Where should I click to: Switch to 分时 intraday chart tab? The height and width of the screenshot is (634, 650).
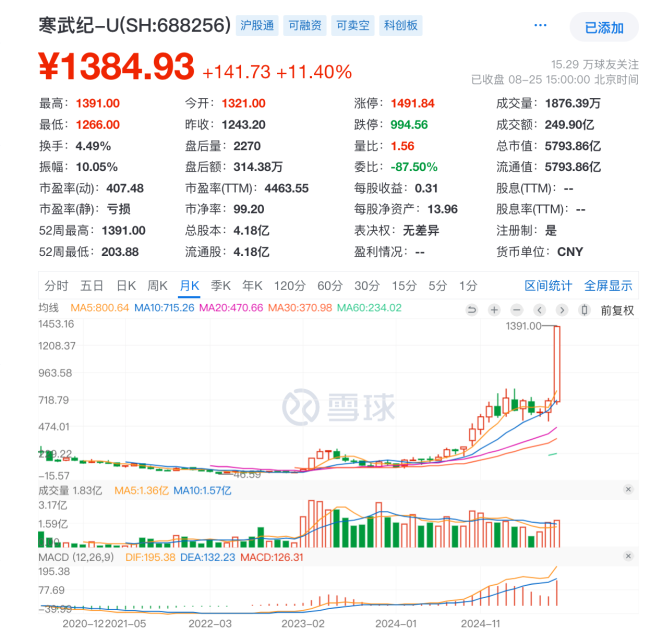(56, 285)
